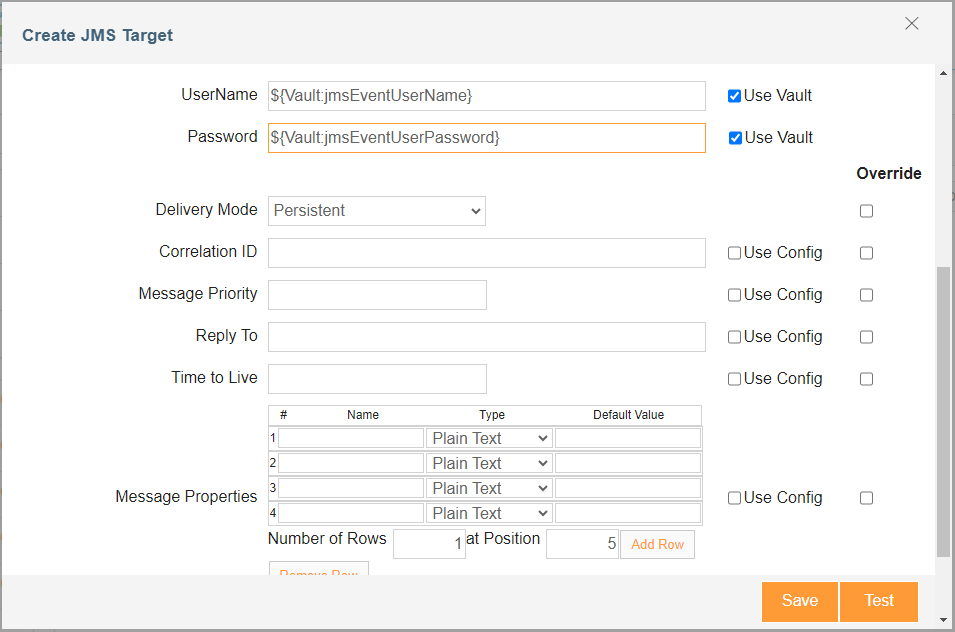Click the Test button
This screenshot has width=955, height=632.
879,602
